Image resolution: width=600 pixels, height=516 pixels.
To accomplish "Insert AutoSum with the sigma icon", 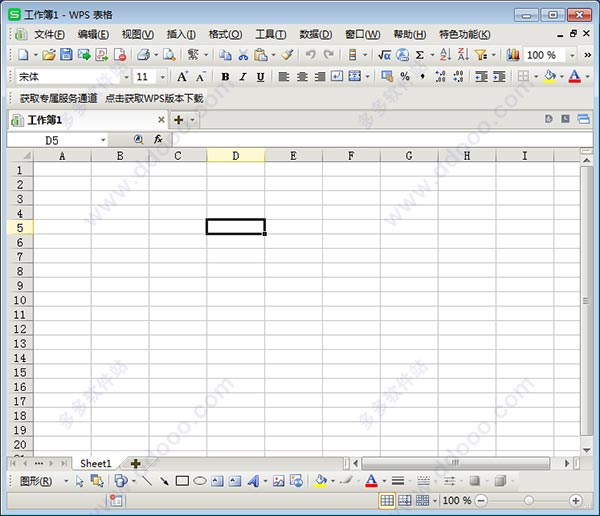I will point(420,55).
